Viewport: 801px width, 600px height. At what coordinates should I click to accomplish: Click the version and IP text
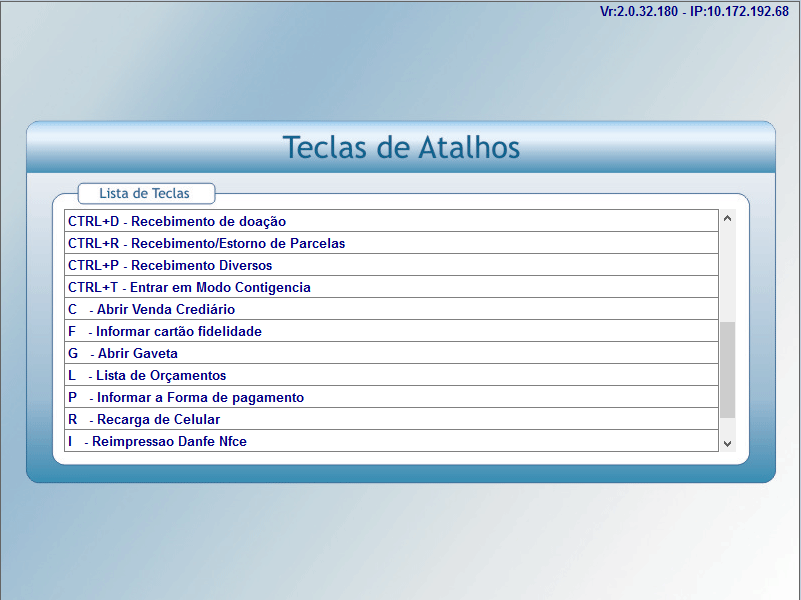tap(694, 11)
